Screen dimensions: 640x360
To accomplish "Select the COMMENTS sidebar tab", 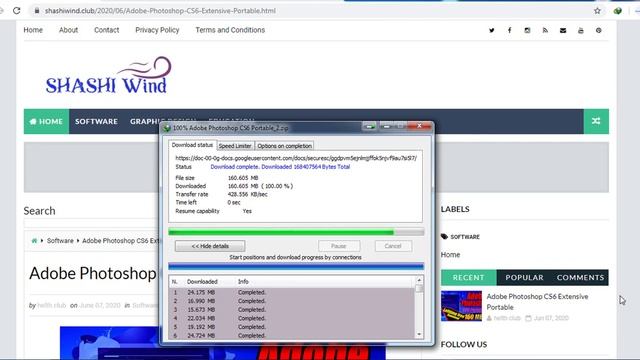I will coord(580,278).
